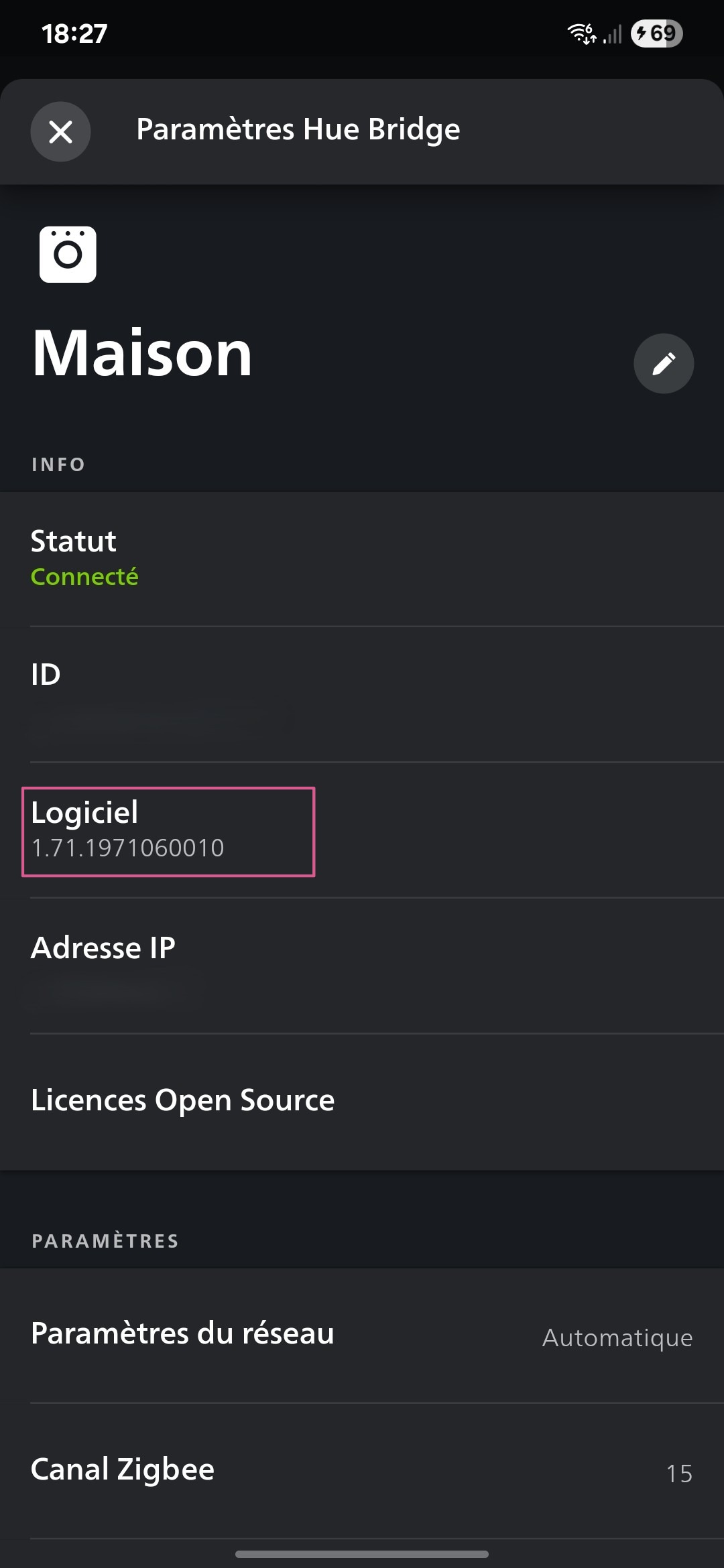
Task: Open Licences Open Source
Action: (362, 1101)
